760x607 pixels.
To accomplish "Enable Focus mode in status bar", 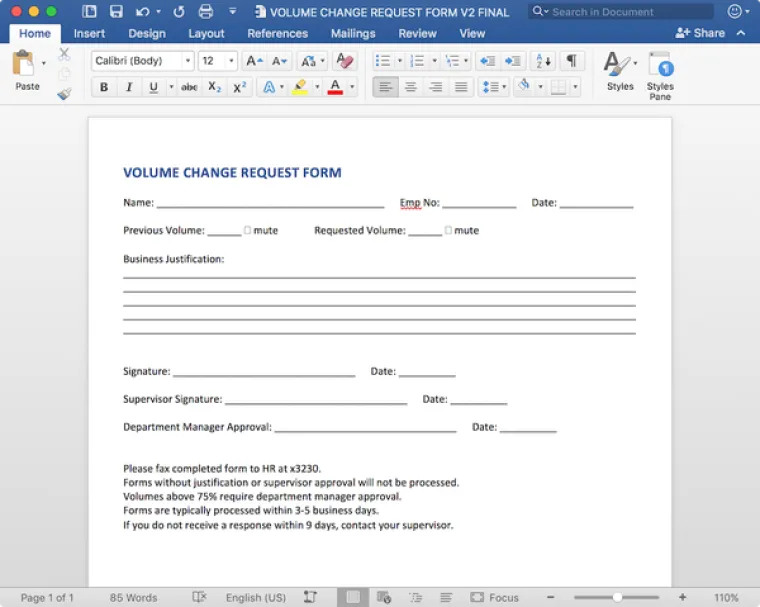I will (x=495, y=597).
